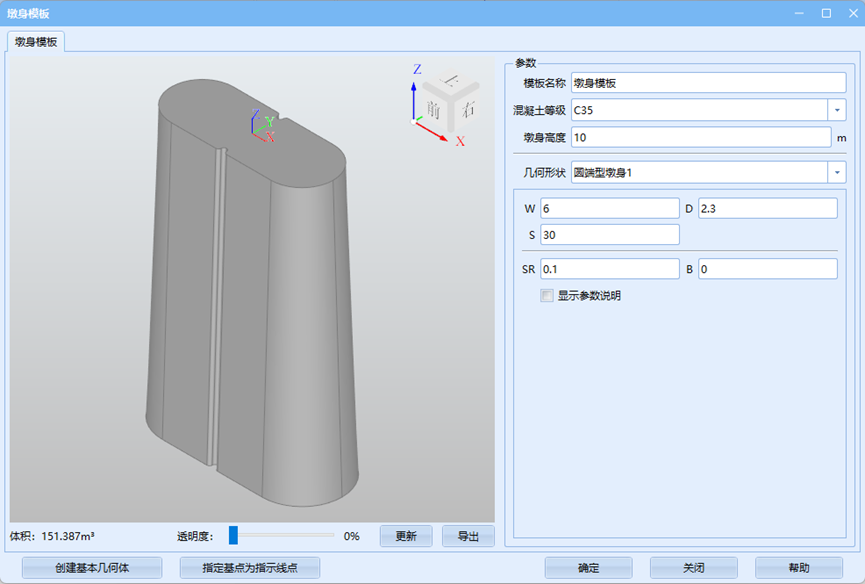Click the 更新 button
Screen dimensions: 865x584
pyautogui.click(x=405, y=536)
